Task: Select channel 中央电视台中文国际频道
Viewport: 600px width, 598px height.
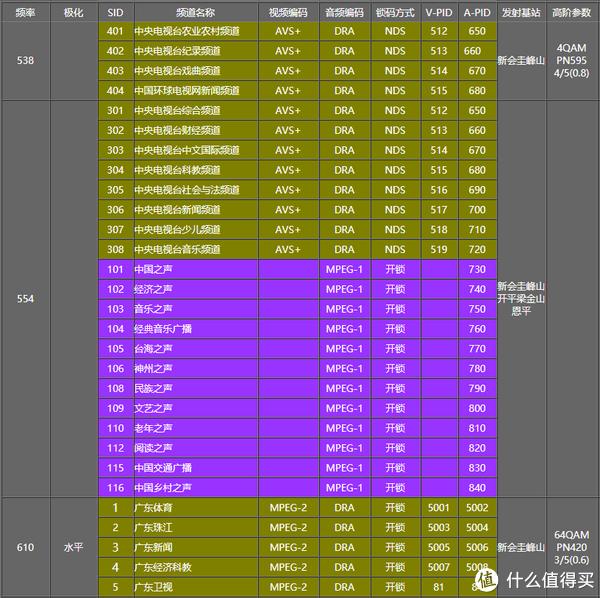Action: tap(187, 150)
